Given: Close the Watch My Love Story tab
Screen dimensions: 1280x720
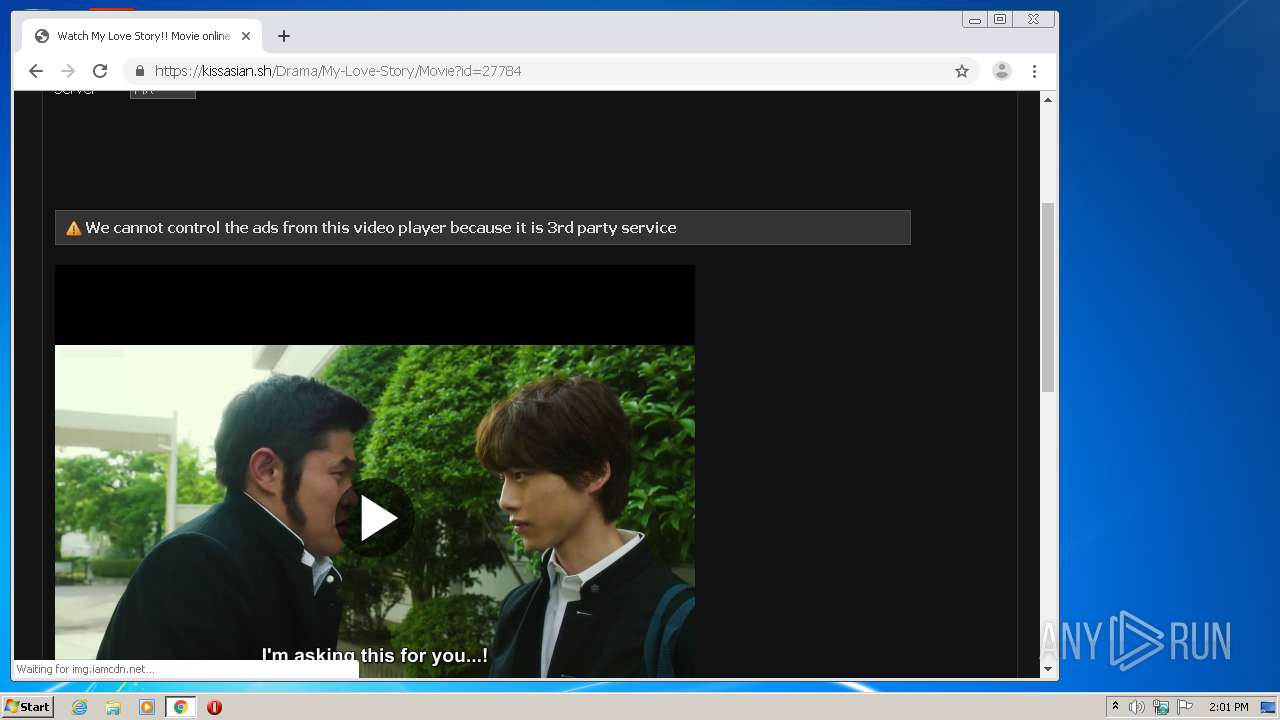Looking at the screenshot, I should [246, 36].
